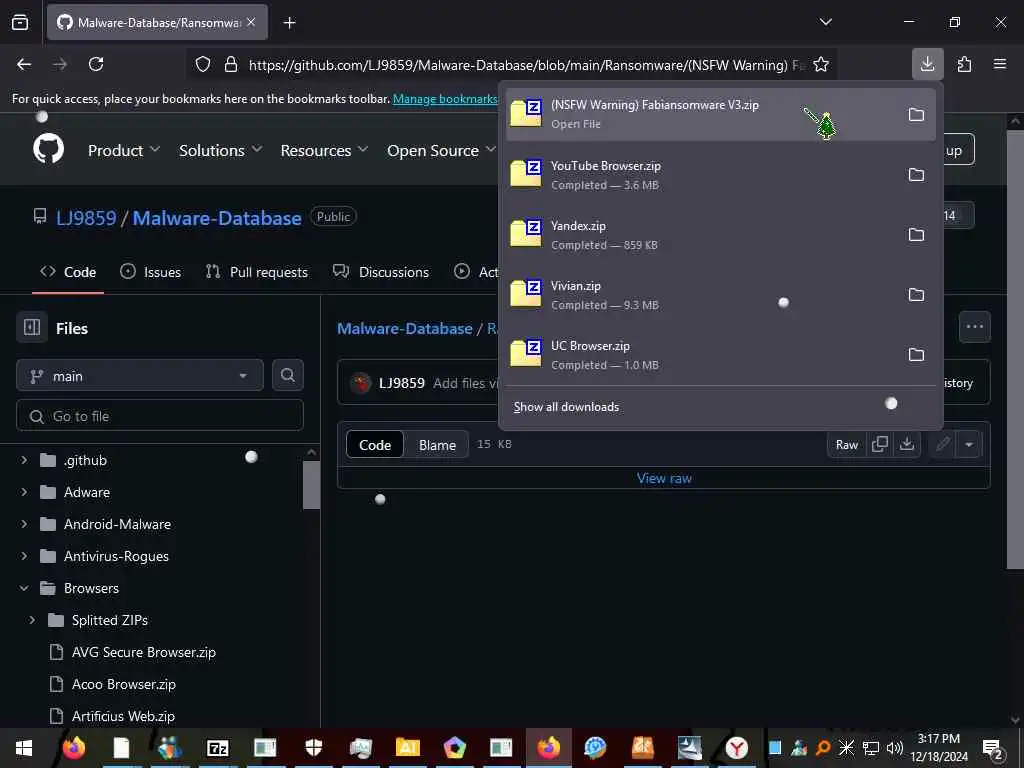Viewport: 1024px width, 768px height.
Task: Open the Firefox extensions puzzle icon
Action: click(x=964, y=64)
